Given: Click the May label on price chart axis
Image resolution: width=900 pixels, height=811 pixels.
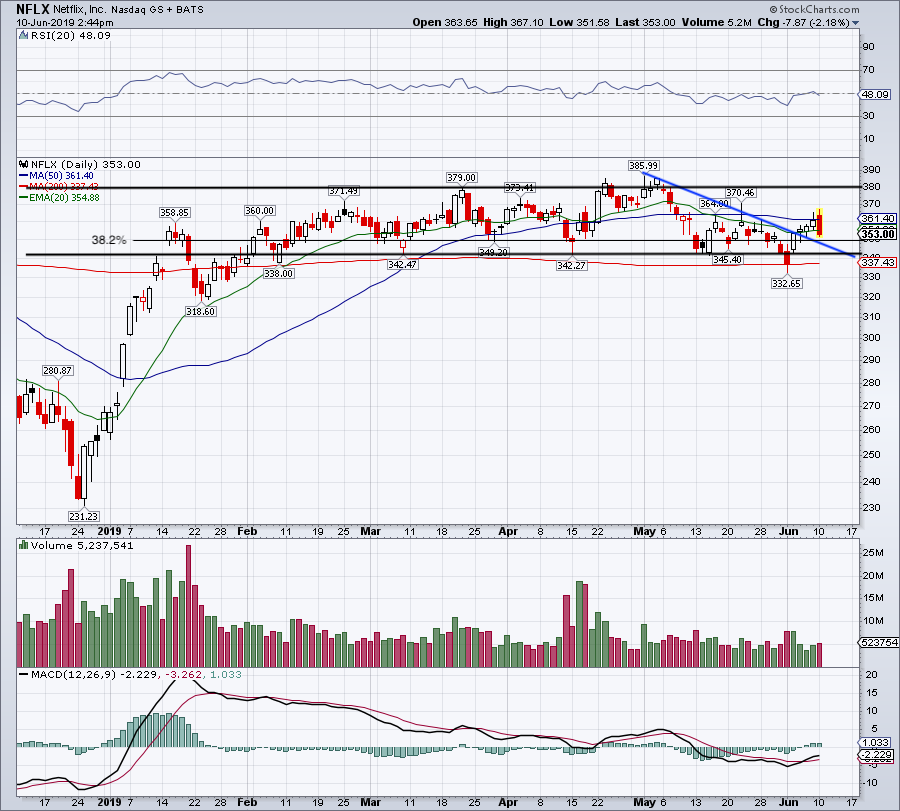Looking at the screenshot, I should [x=644, y=531].
